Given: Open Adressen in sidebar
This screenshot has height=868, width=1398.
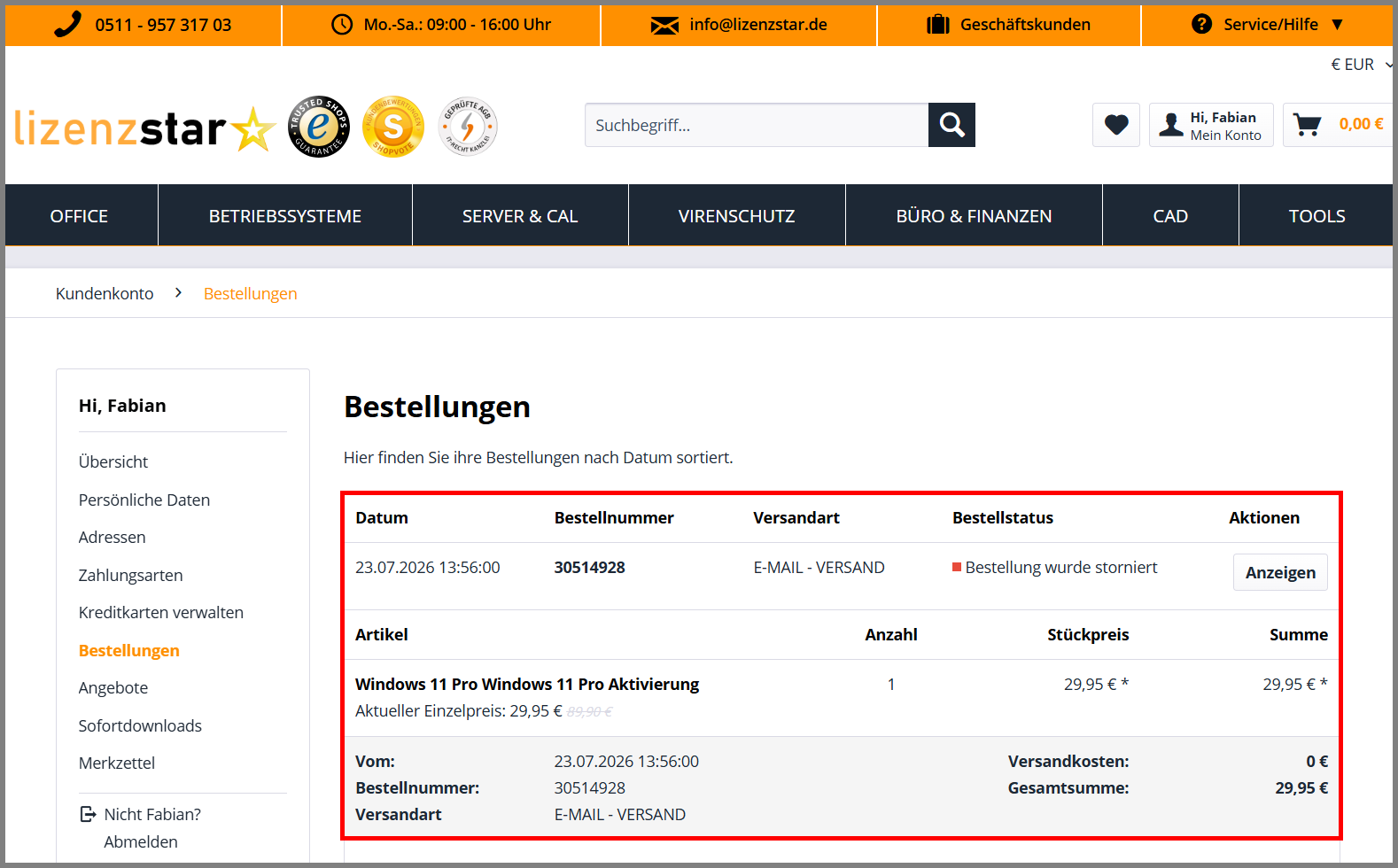Looking at the screenshot, I should click(x=112, y=537).
